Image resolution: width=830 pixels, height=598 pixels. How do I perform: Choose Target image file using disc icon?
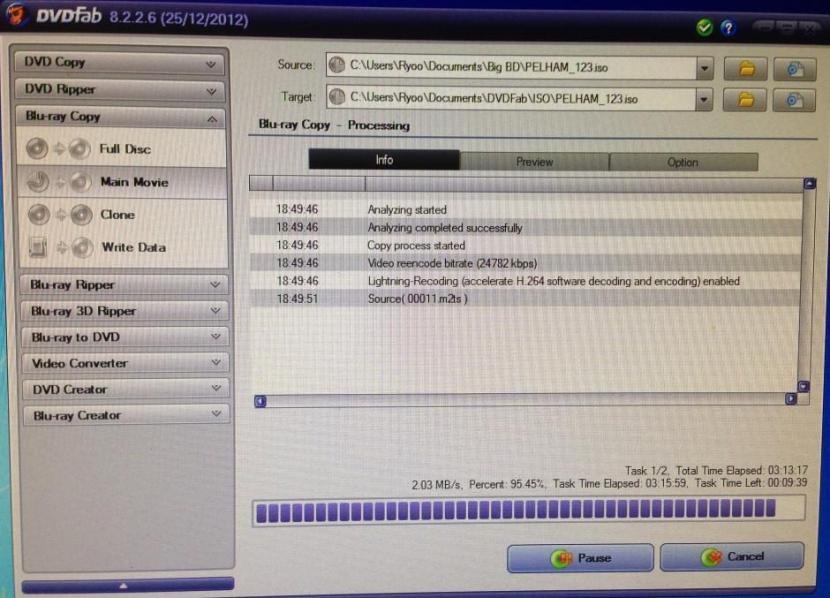pyautogui.click(x=793, y=100)
